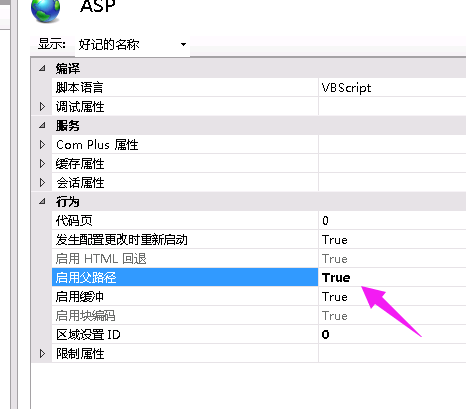This screenshot has width=466, height=409.
Task: Expand the 调试属性 node
Action: click(42, 107)
